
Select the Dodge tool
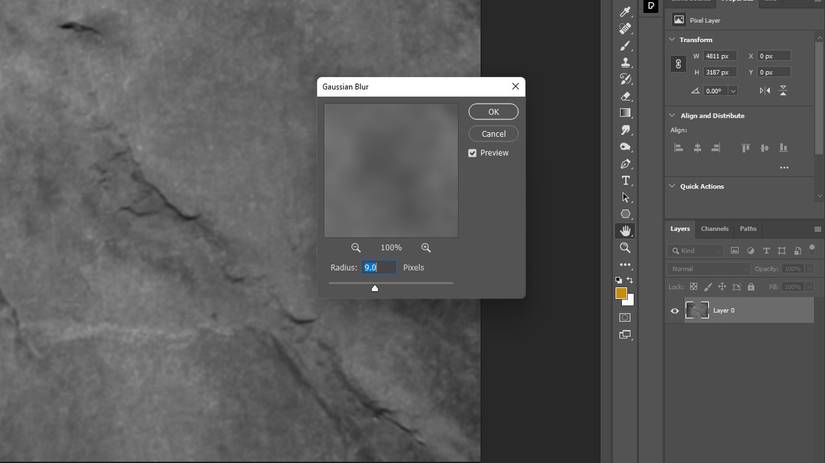(625, 147)
